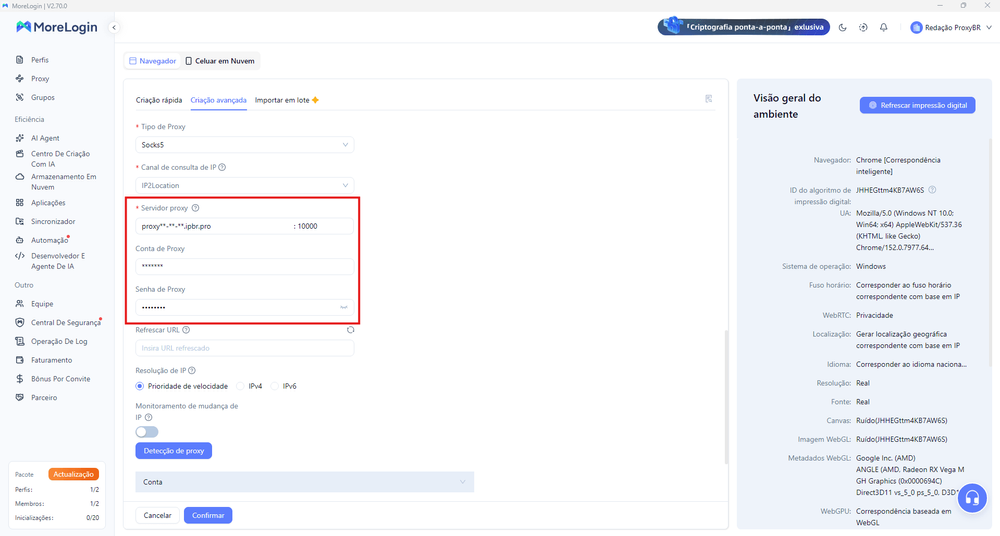Click Refrescar impressão digital button
This screenshot has width=1000, height=536.
917,105
